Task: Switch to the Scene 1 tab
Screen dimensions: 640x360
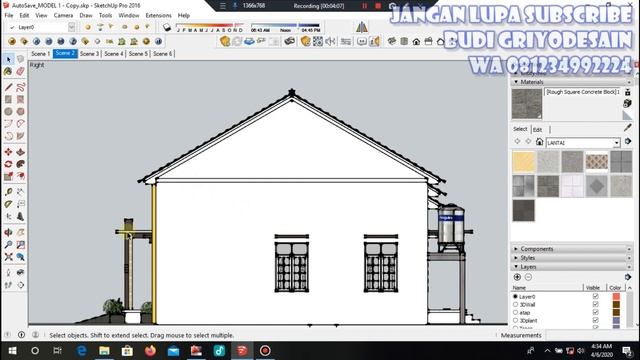Action: point(40,53)
